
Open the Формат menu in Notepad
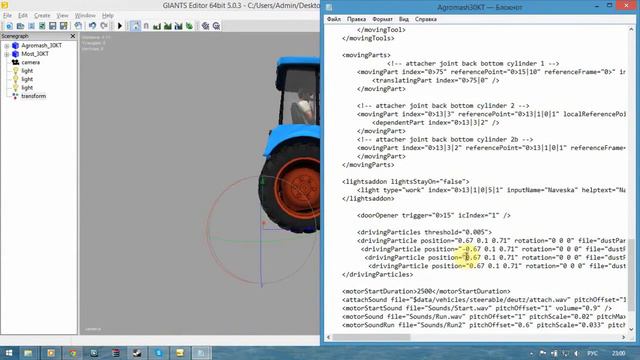pos(382,19)
